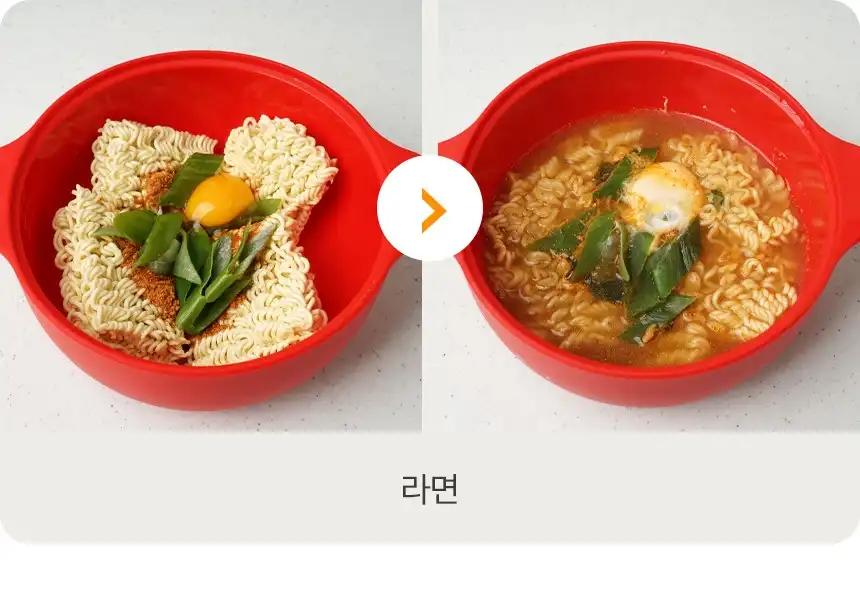Click left handle of the right red bowl
Screen dimensions: 860x596
point(454,154)
